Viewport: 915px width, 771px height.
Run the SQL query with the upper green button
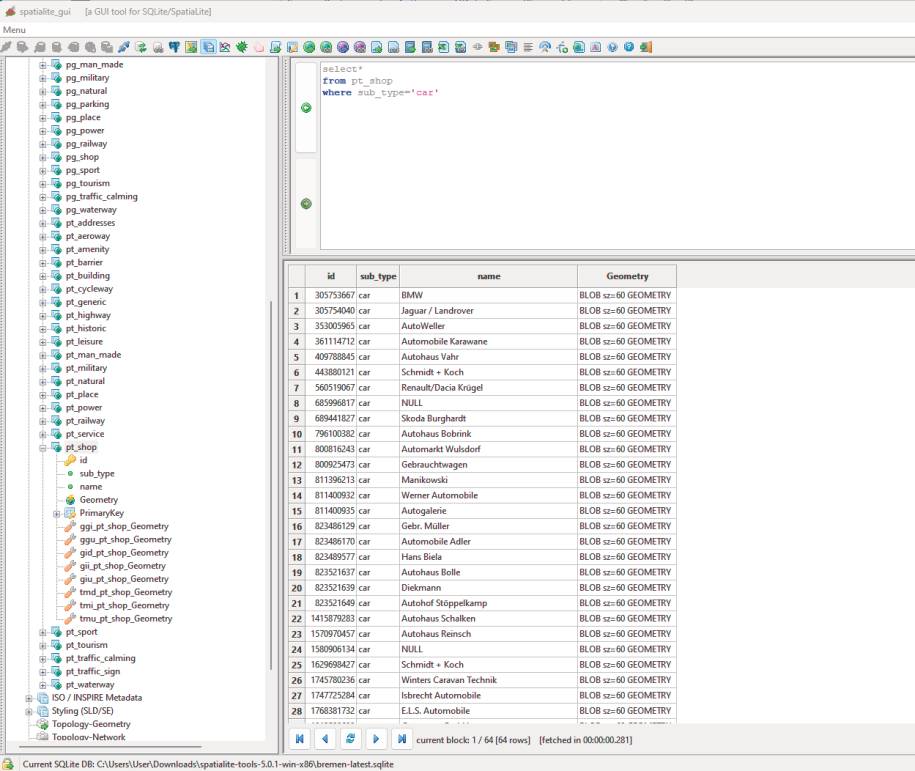pyautogui.click(x=306, y=107)
